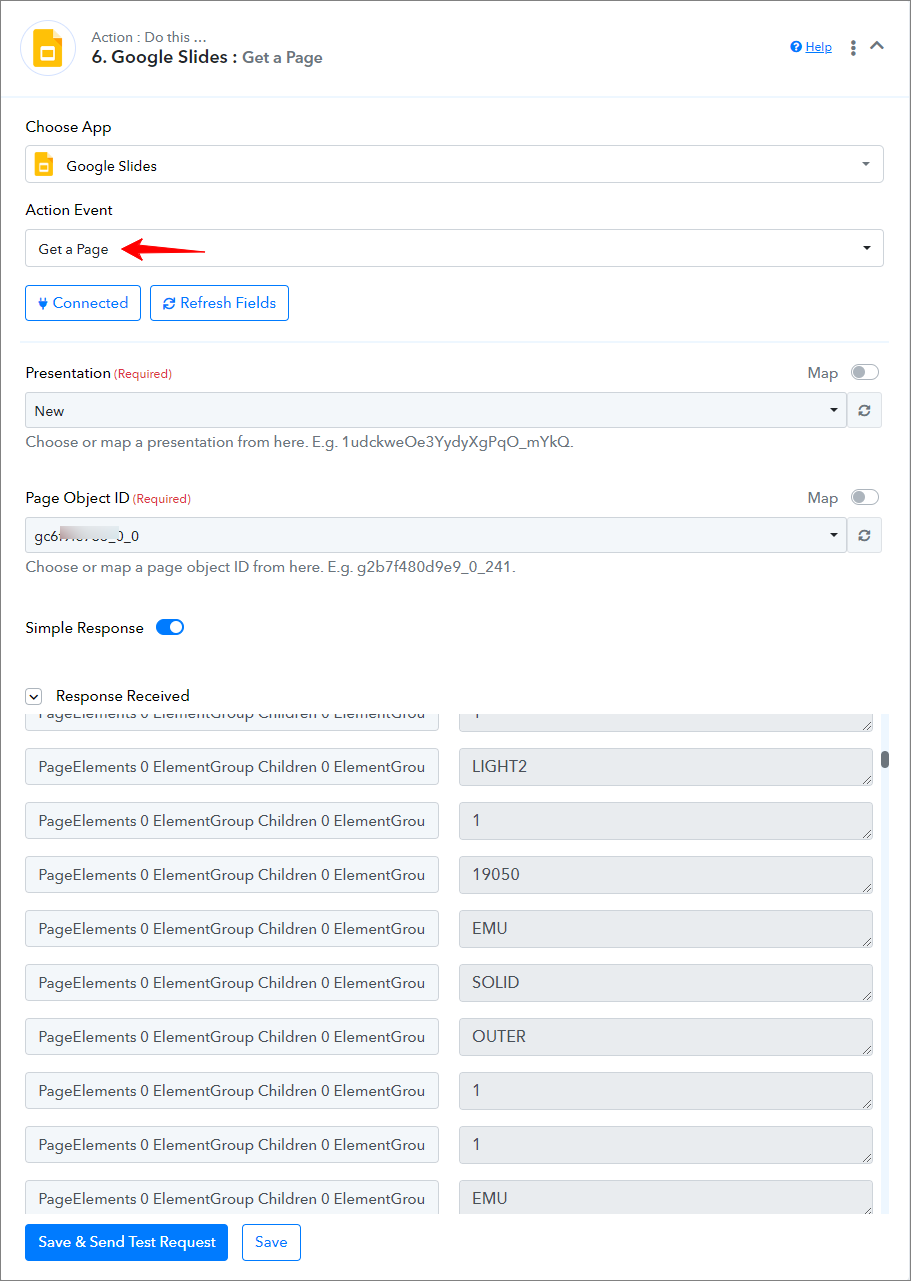Disable the Simple Response toggle

(x=170, y=628)
